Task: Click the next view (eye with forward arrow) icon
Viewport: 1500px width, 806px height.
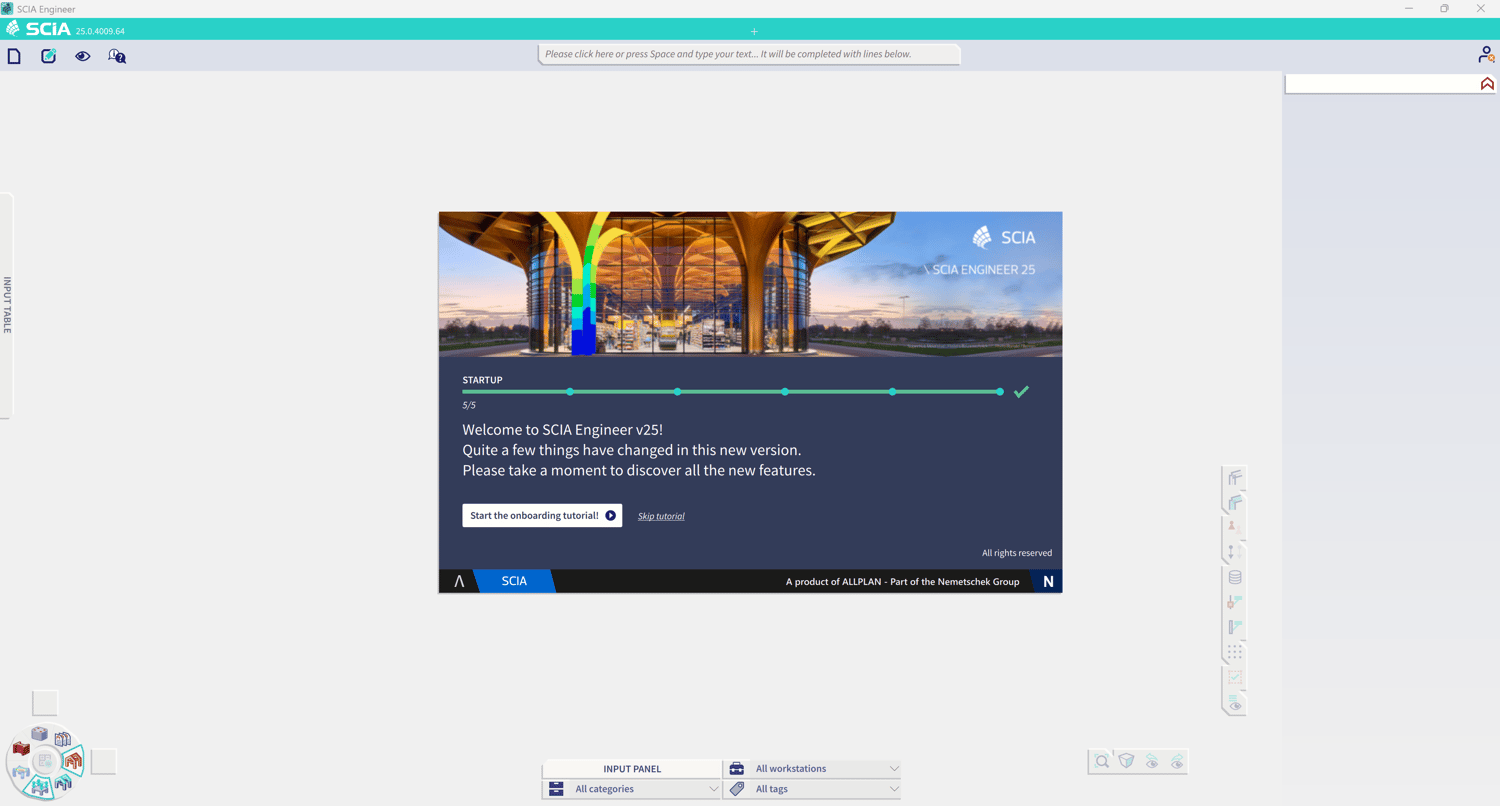Action: click(1177, 762)
